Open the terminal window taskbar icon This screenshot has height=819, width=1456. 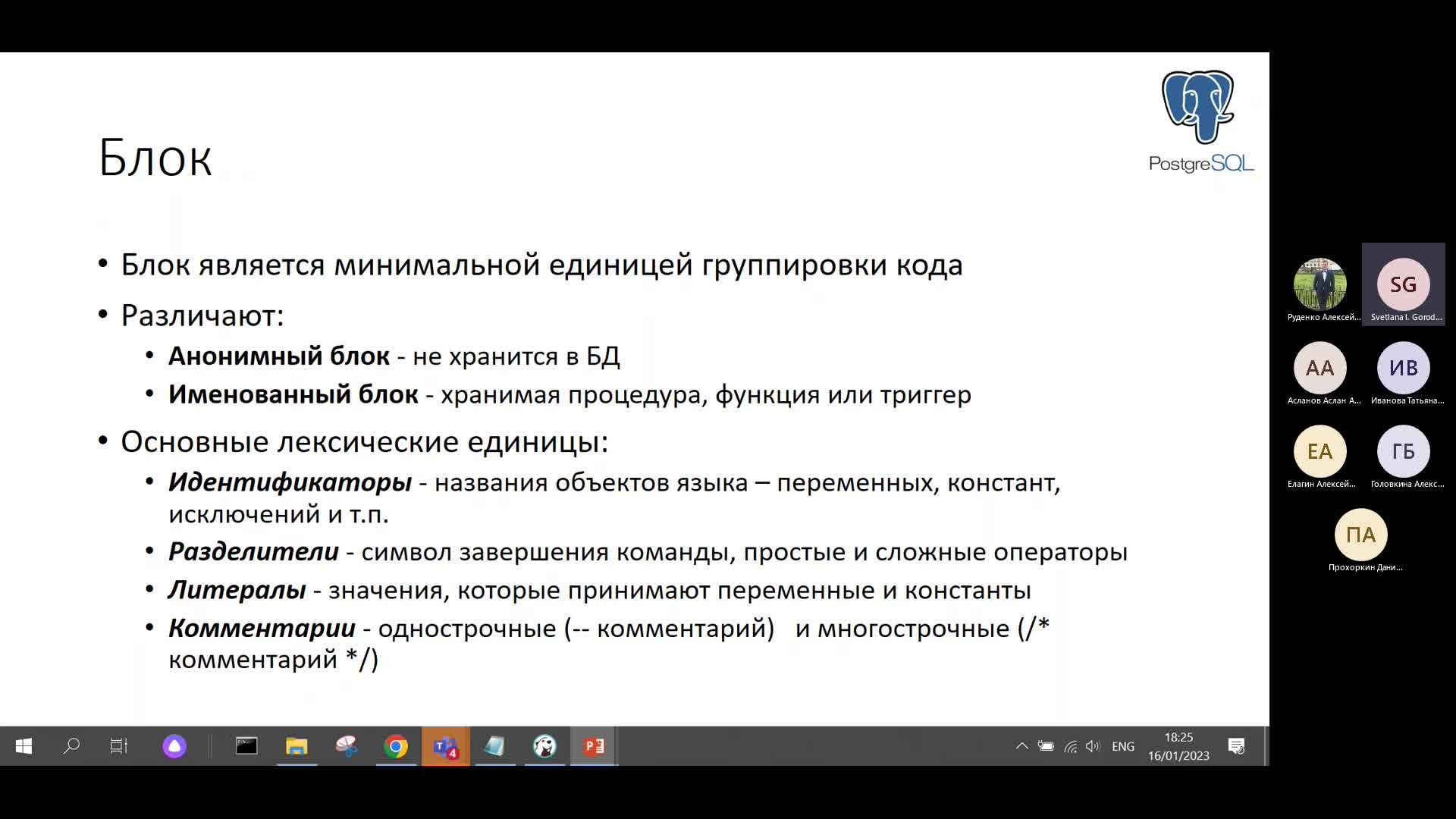point(246,746)
